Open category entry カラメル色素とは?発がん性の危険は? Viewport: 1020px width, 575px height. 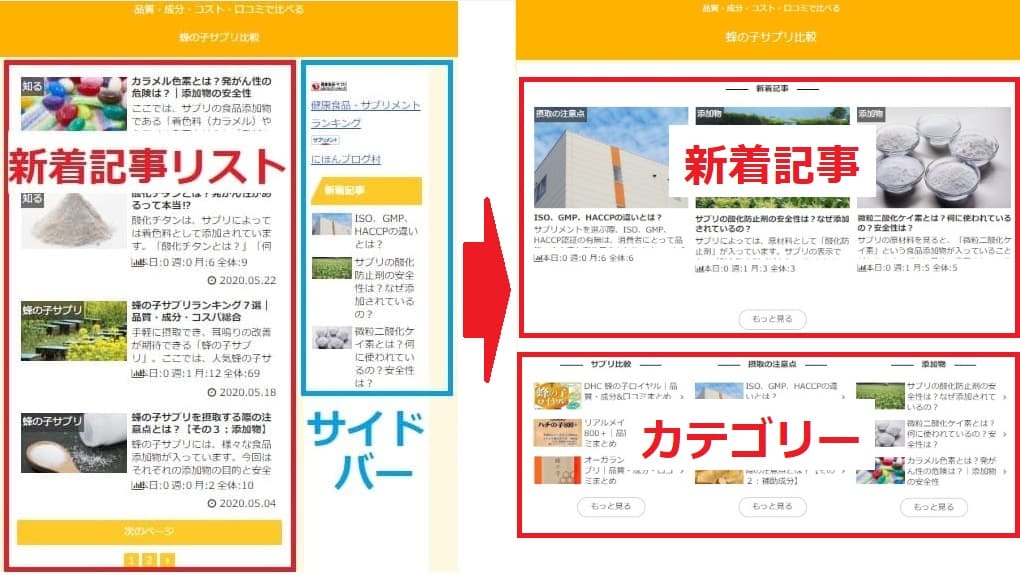tap(952, 471)
